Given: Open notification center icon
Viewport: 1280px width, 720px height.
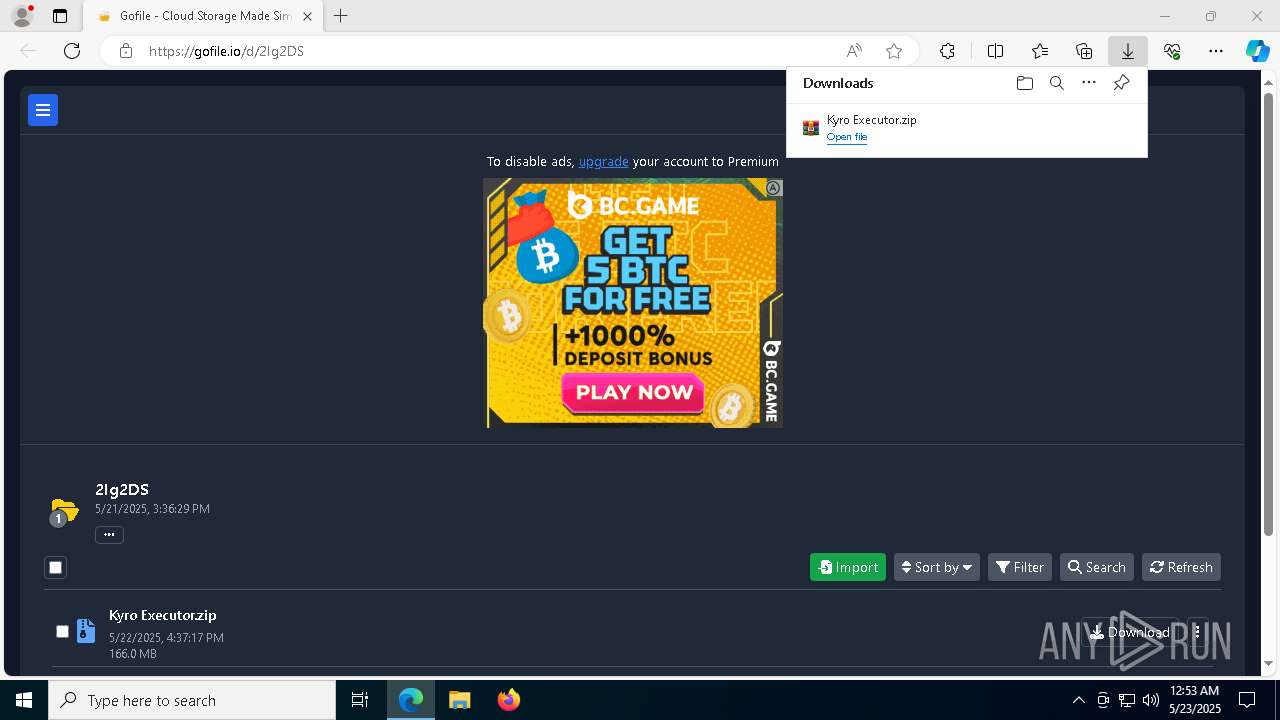Looking at the screenshot, I should pyautogui.click(x=1247, y=700).
